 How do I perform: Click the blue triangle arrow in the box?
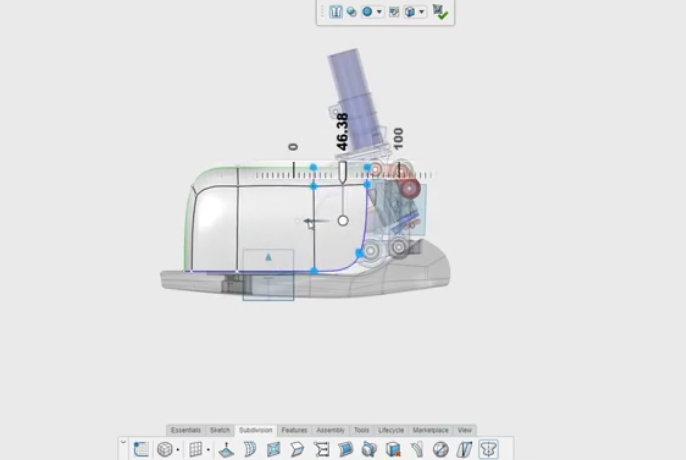coord(268,257)
